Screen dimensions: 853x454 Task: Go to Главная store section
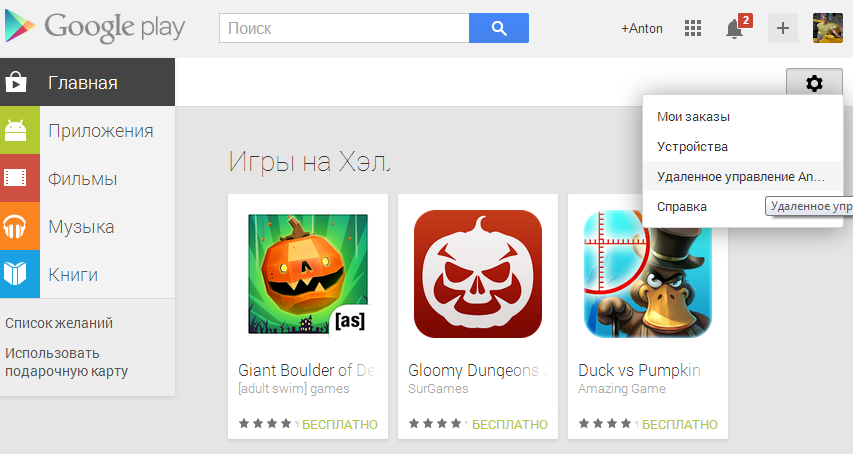pos(87,83)
